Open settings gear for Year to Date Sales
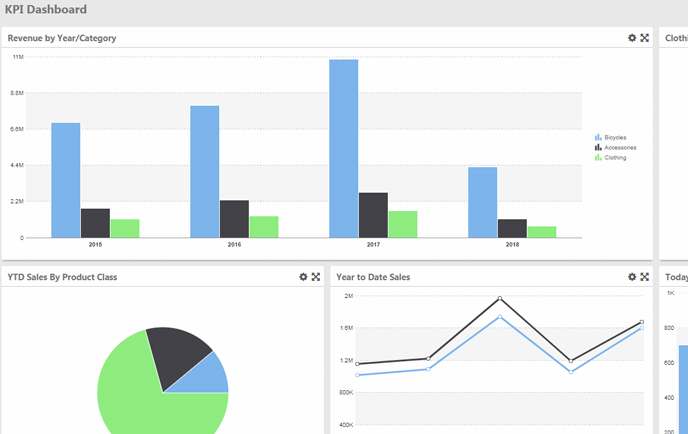The width and height of the screenshot is (688, 434). pyautogui.click(x=632, y=277)
